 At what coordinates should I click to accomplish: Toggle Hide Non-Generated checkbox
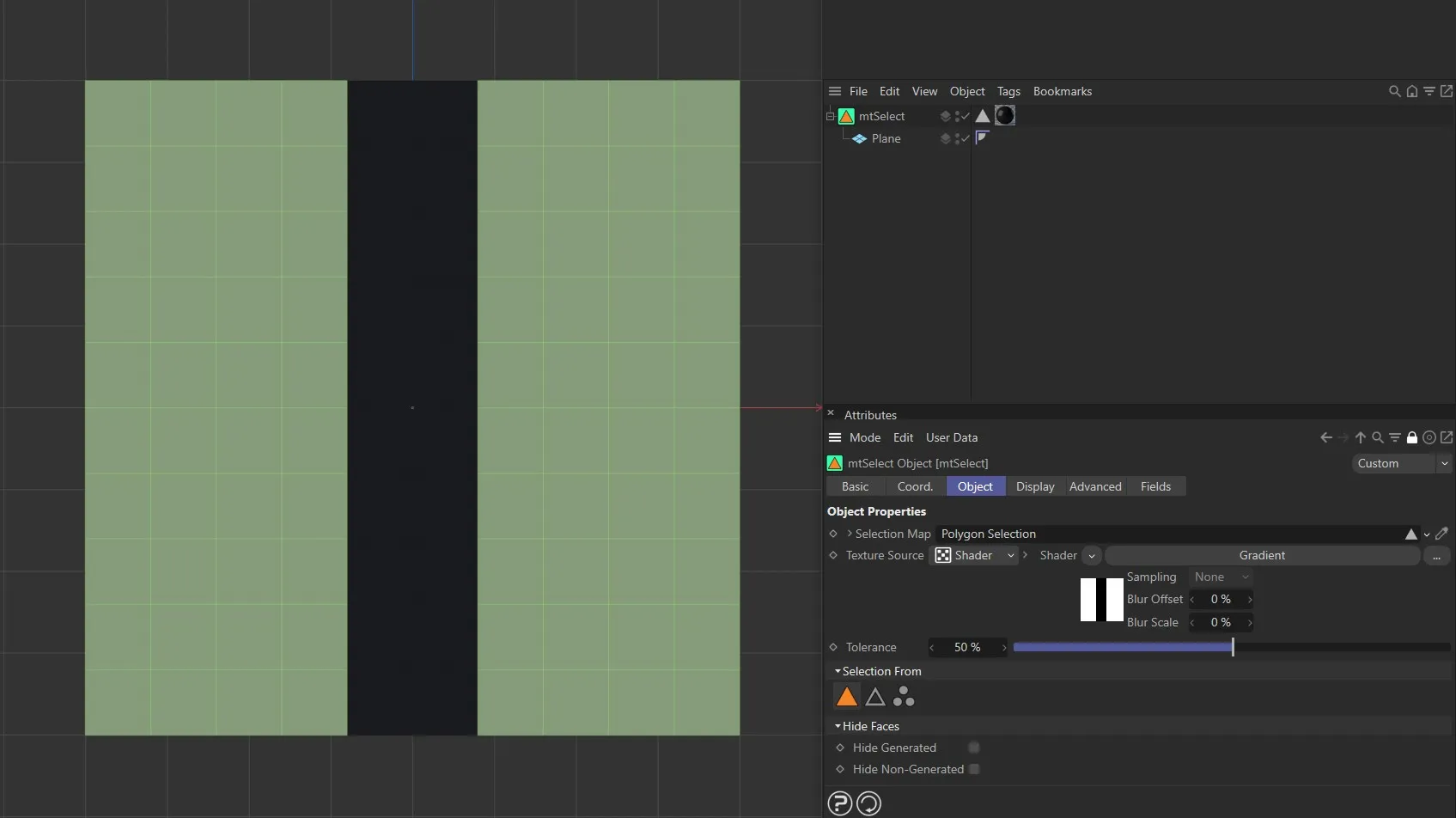click(973, 769)
